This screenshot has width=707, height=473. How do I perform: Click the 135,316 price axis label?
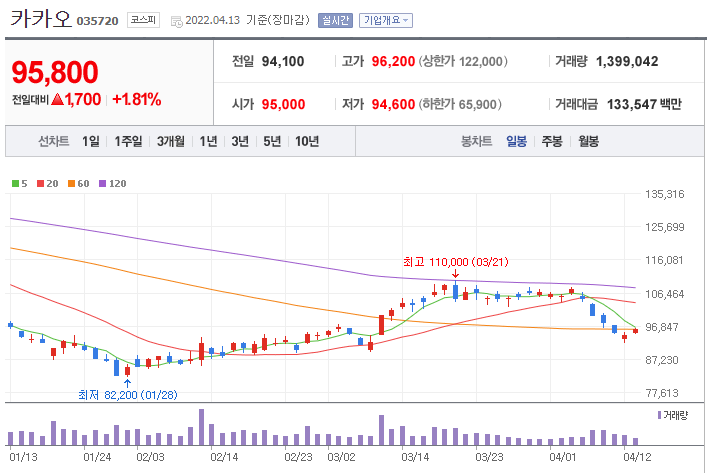click(x=665, y=194)
